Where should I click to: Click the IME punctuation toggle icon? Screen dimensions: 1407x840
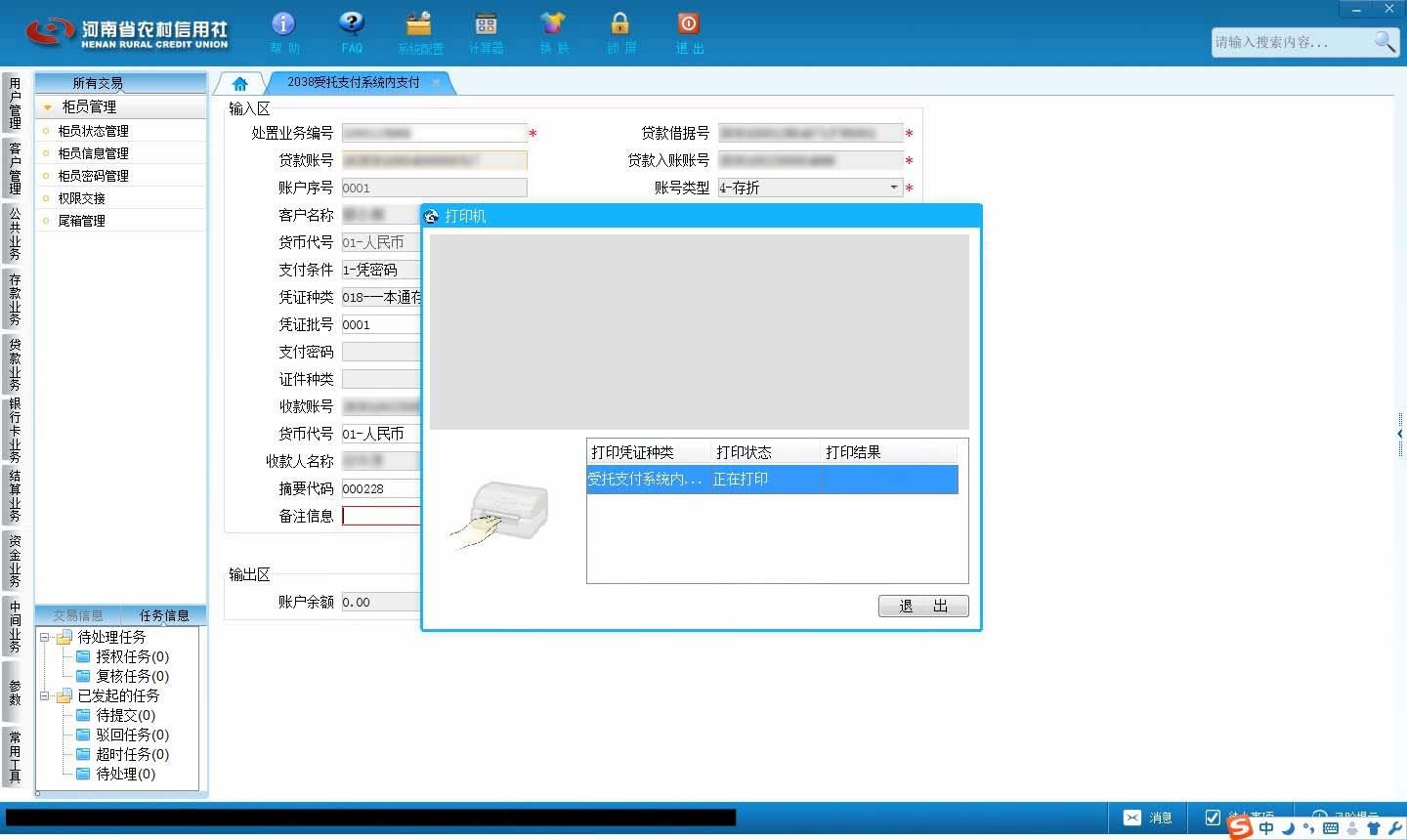(x=1308, y=830)
